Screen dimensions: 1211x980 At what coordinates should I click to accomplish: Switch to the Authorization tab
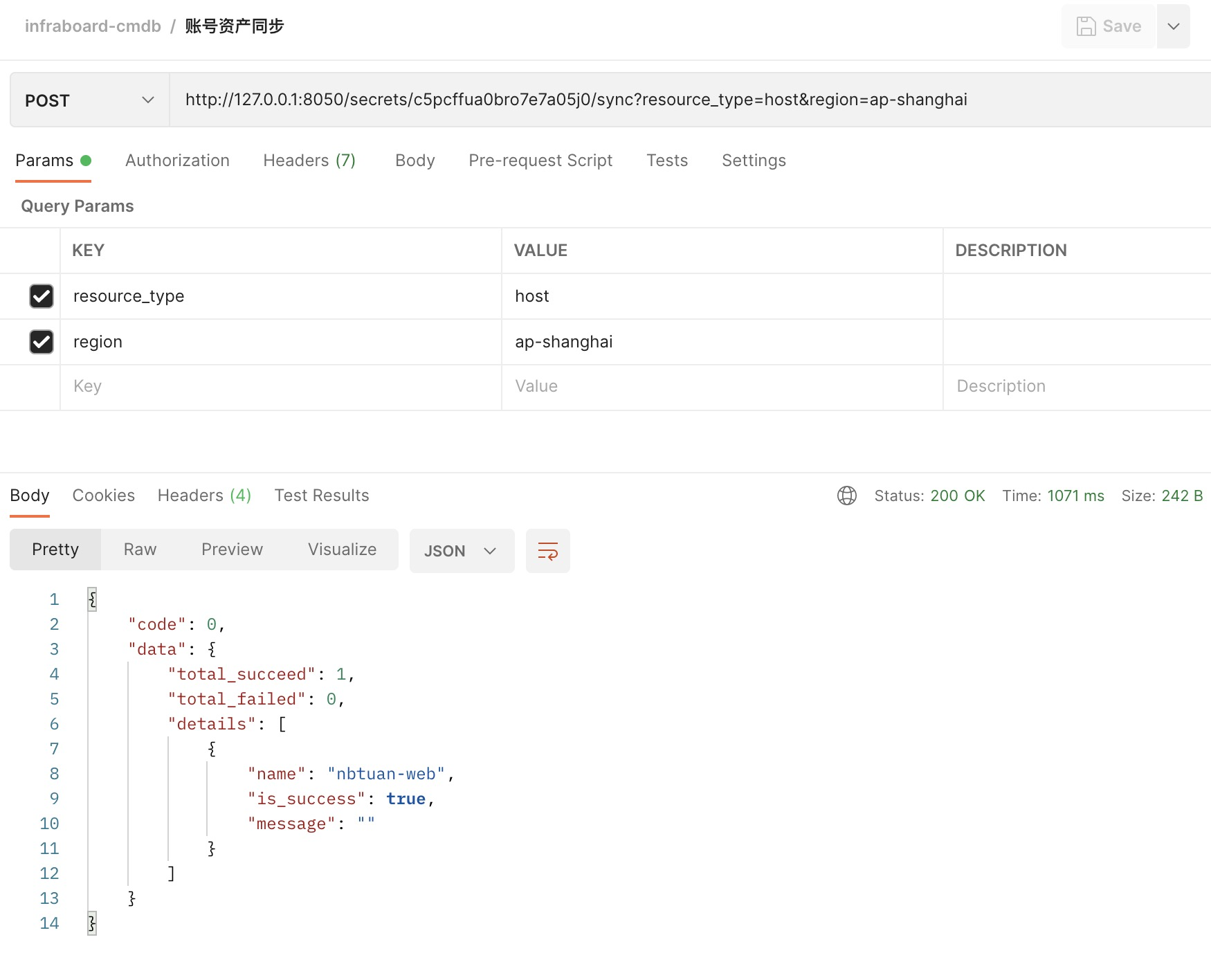pos(177,161)
